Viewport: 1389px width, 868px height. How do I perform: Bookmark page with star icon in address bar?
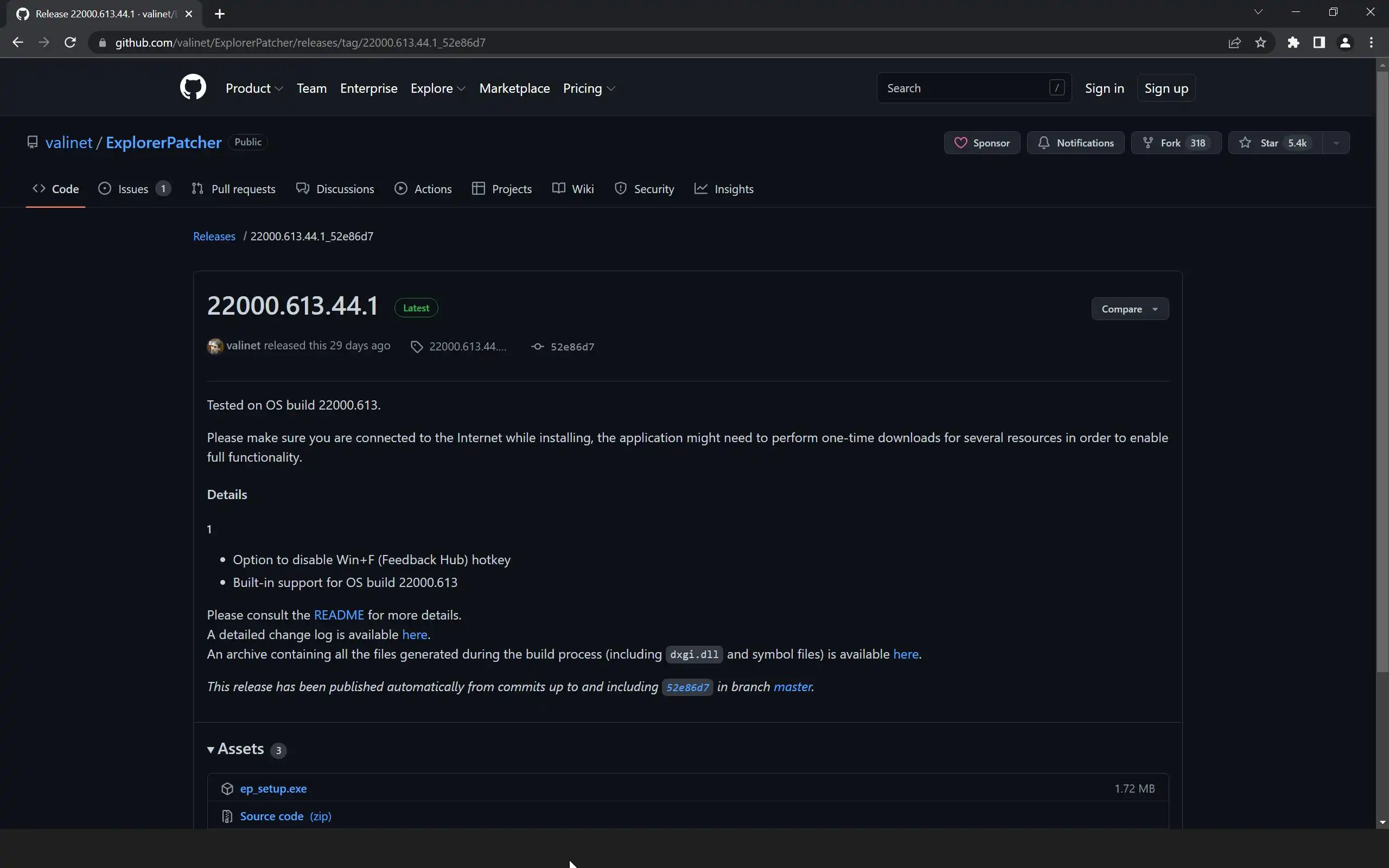1260,42
